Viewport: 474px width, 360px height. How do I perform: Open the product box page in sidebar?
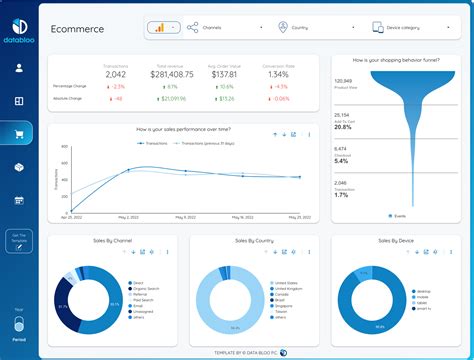pyautogui.click(x=19, y=167)
